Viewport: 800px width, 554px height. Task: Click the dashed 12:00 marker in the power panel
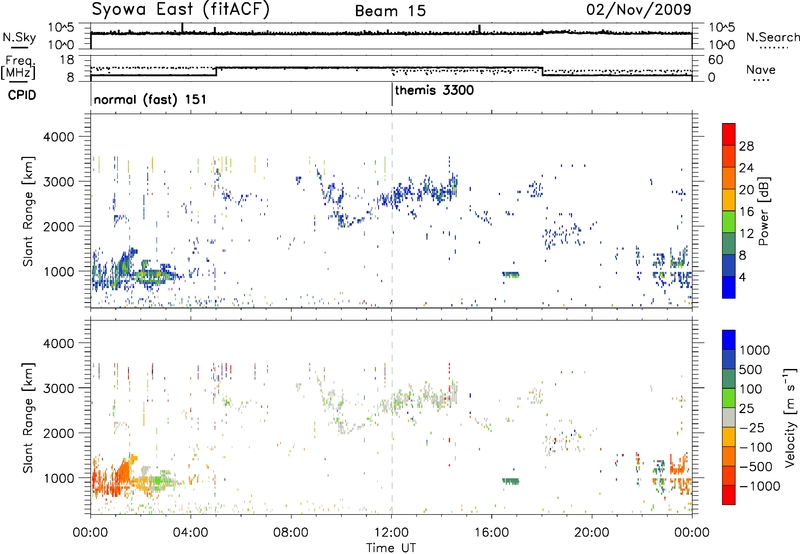click(392, 210)
